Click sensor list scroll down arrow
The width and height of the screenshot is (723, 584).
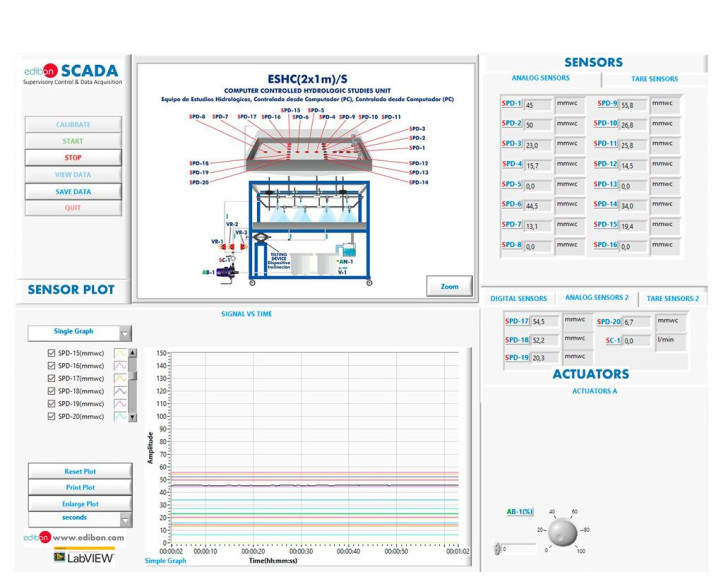132,417
